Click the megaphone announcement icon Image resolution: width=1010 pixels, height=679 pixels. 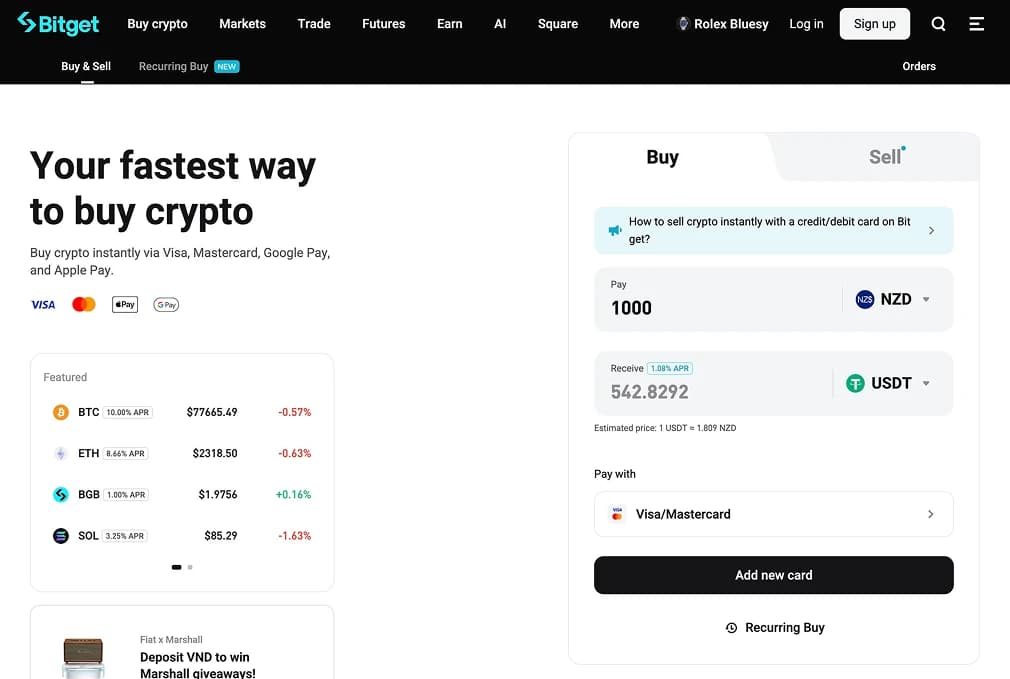(x=615, y=231)
